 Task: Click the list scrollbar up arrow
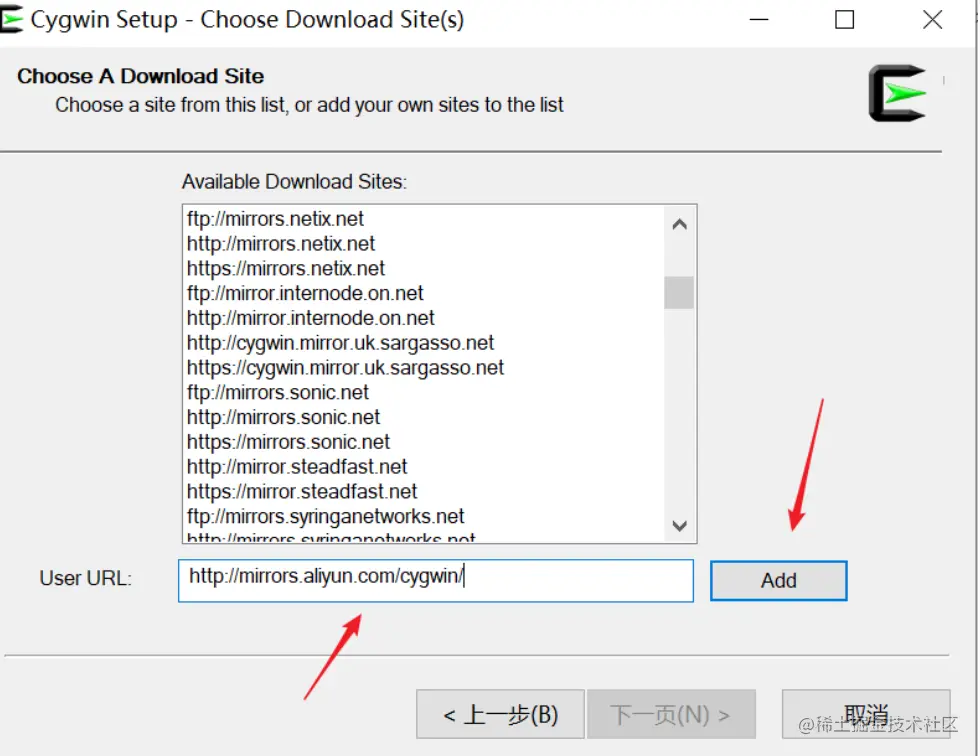pos(679,224)
